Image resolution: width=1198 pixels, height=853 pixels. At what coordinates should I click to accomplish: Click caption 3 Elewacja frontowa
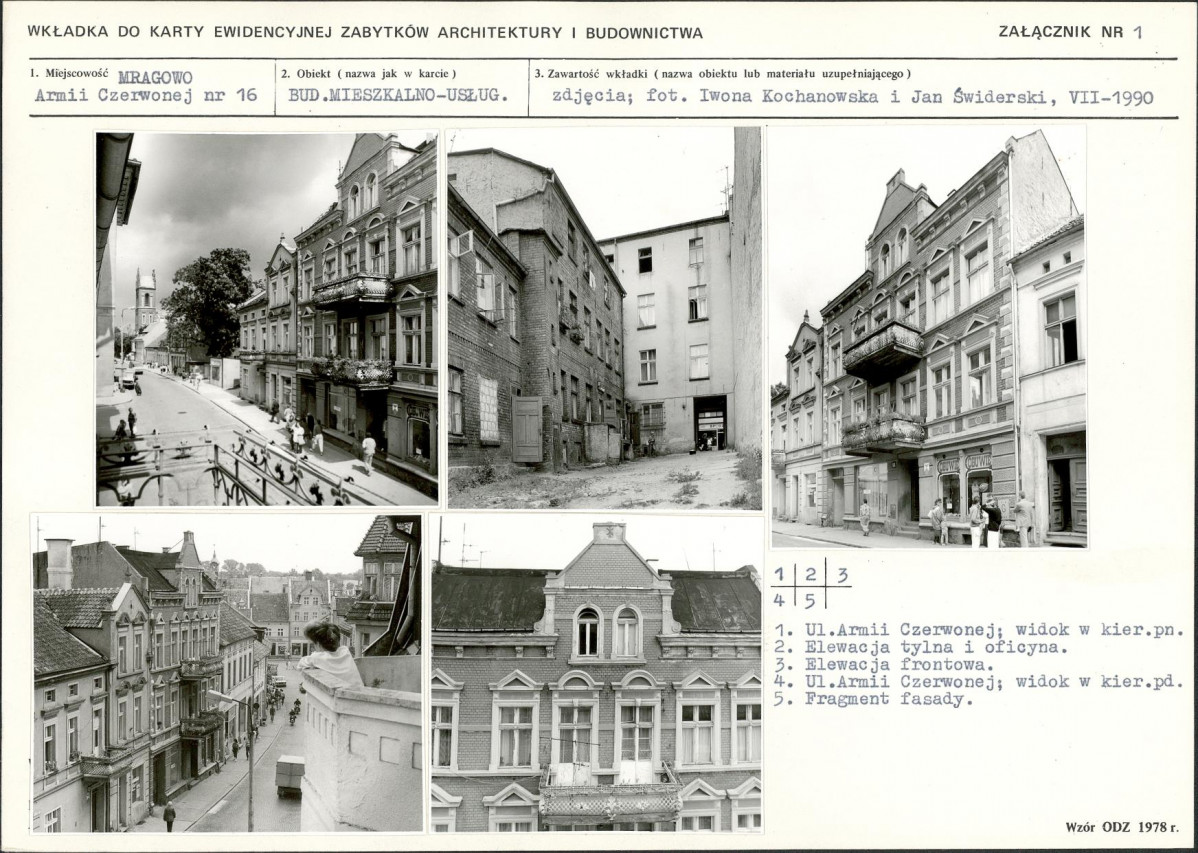pos(882,665)
